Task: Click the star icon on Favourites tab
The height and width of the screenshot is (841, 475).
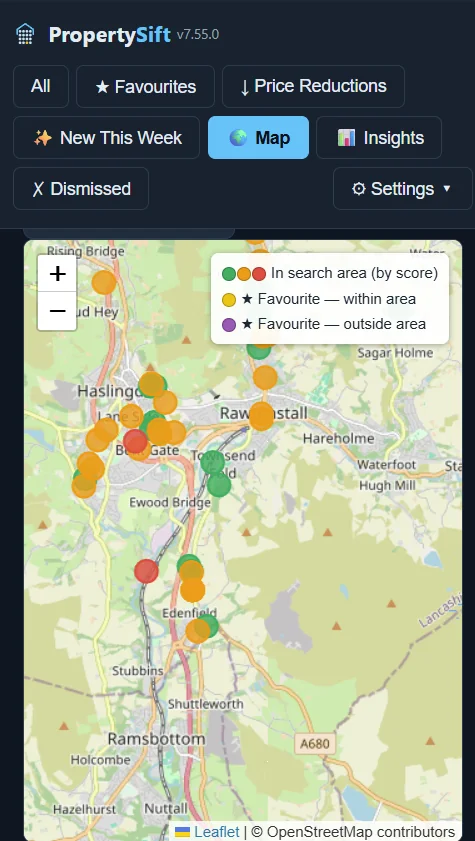Action: click(x=102, y=87)
